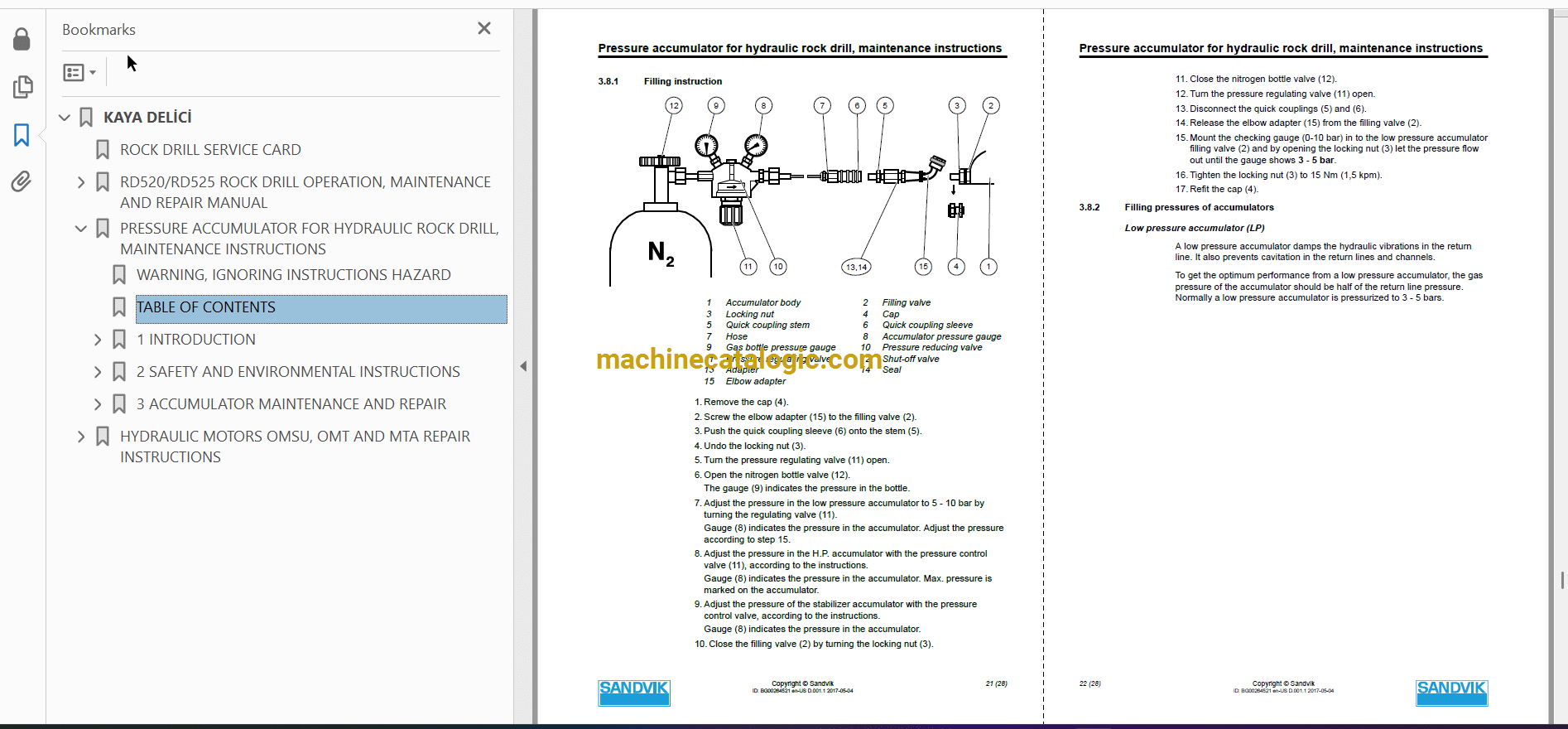1568x729 pixels.
Task: Open Hydraulic Motors OMSU, OMT and MTA bookmark
Action: click(x=295, y=447)
